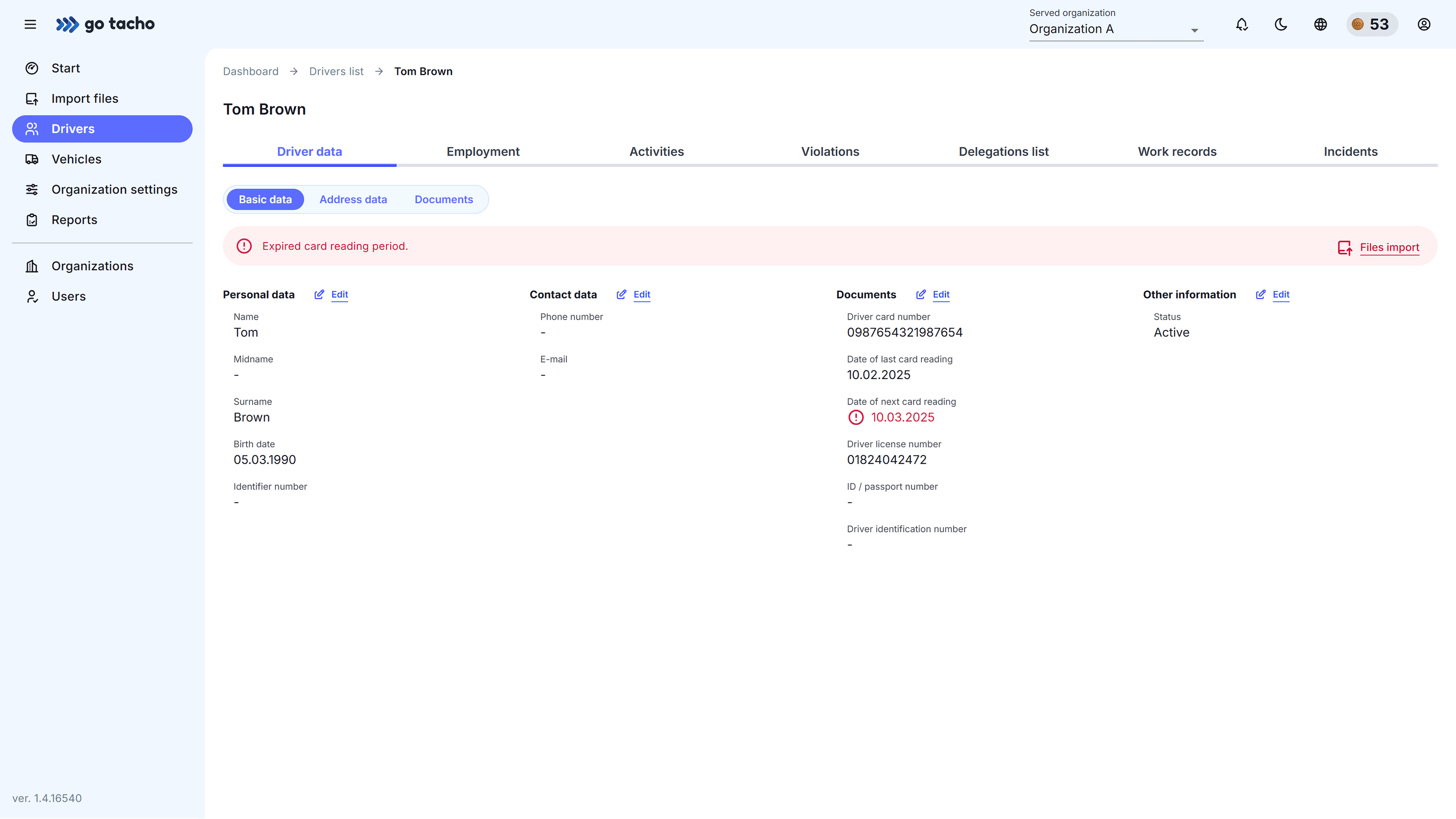
Task: Collapse sidebar with hamburger menu
Action: point(30,24)
